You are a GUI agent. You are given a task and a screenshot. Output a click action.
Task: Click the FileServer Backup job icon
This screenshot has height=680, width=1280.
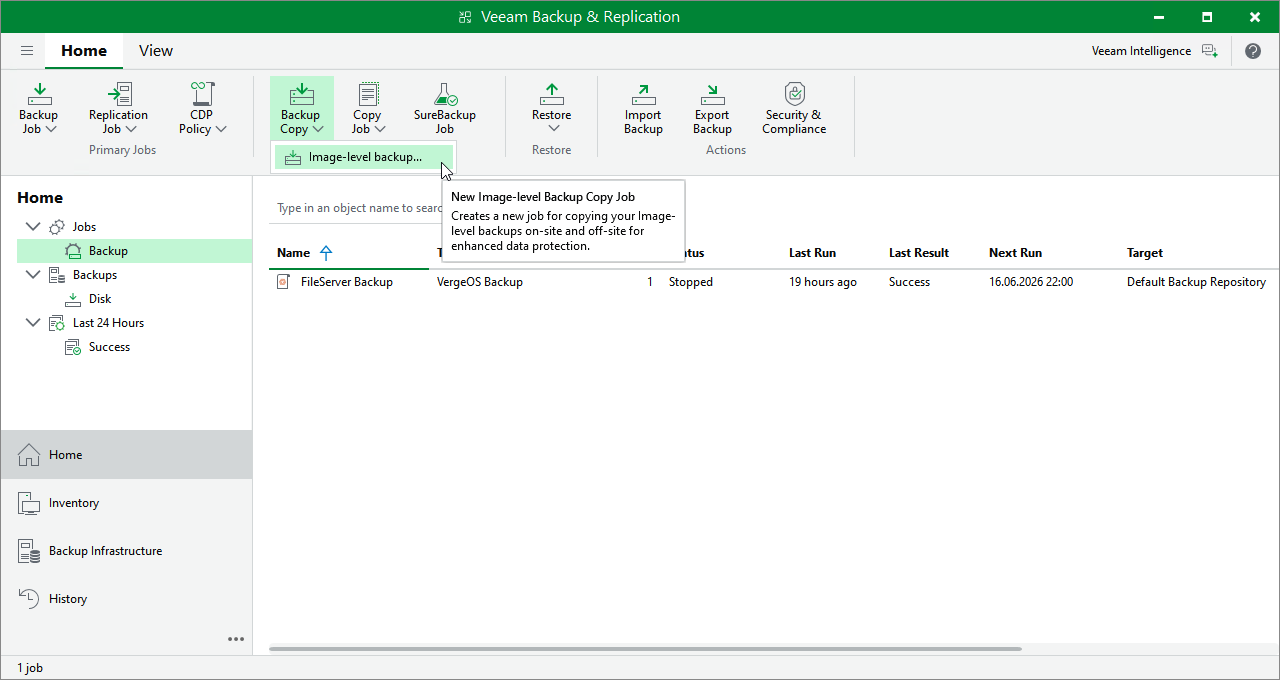(284, 282)
